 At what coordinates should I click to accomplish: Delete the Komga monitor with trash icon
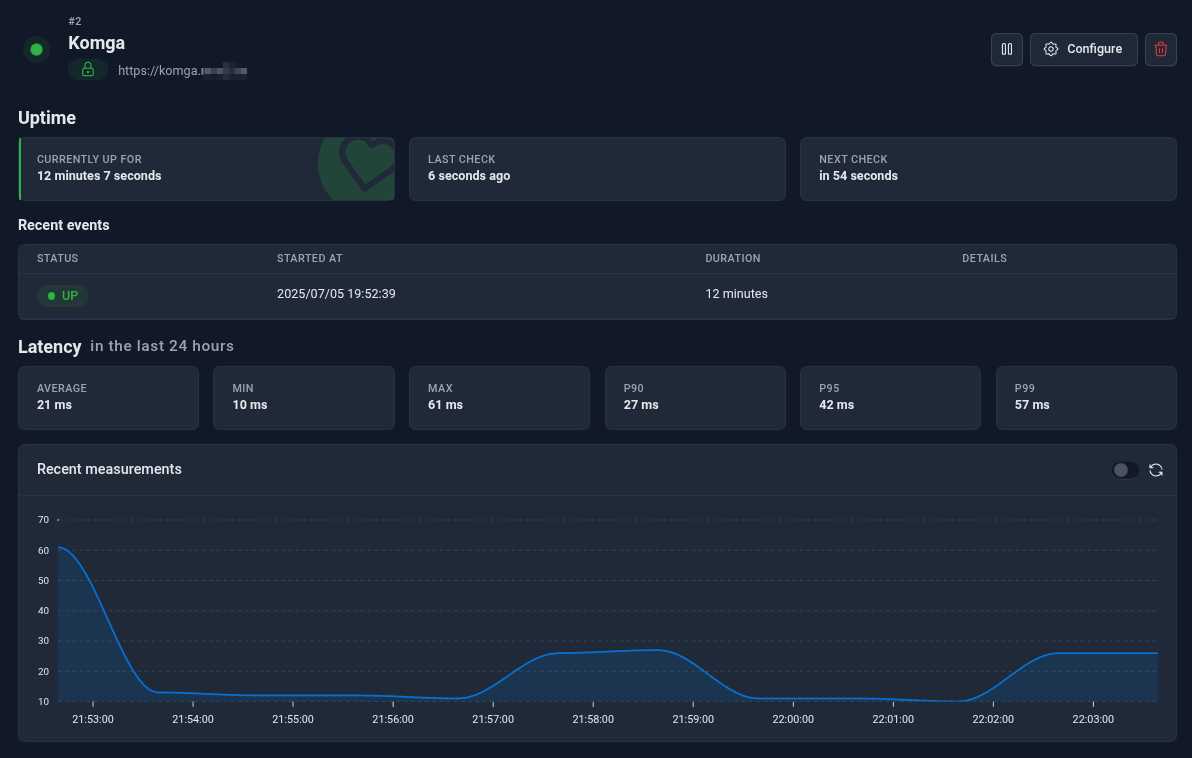[x=1160, y=49]
